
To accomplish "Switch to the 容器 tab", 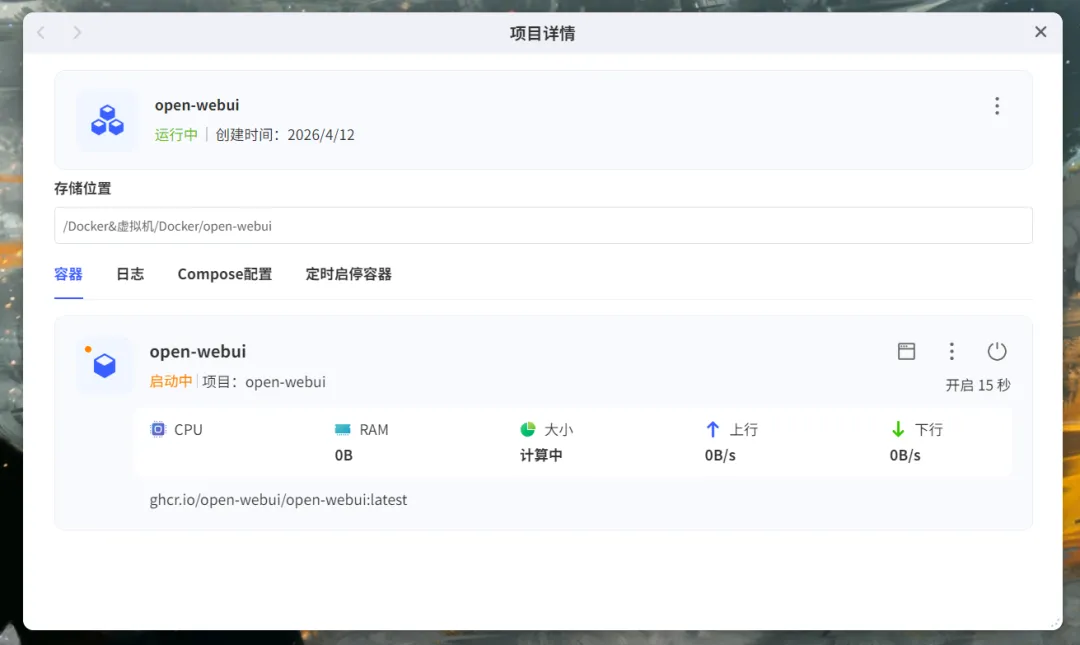I will click(68, 274).
